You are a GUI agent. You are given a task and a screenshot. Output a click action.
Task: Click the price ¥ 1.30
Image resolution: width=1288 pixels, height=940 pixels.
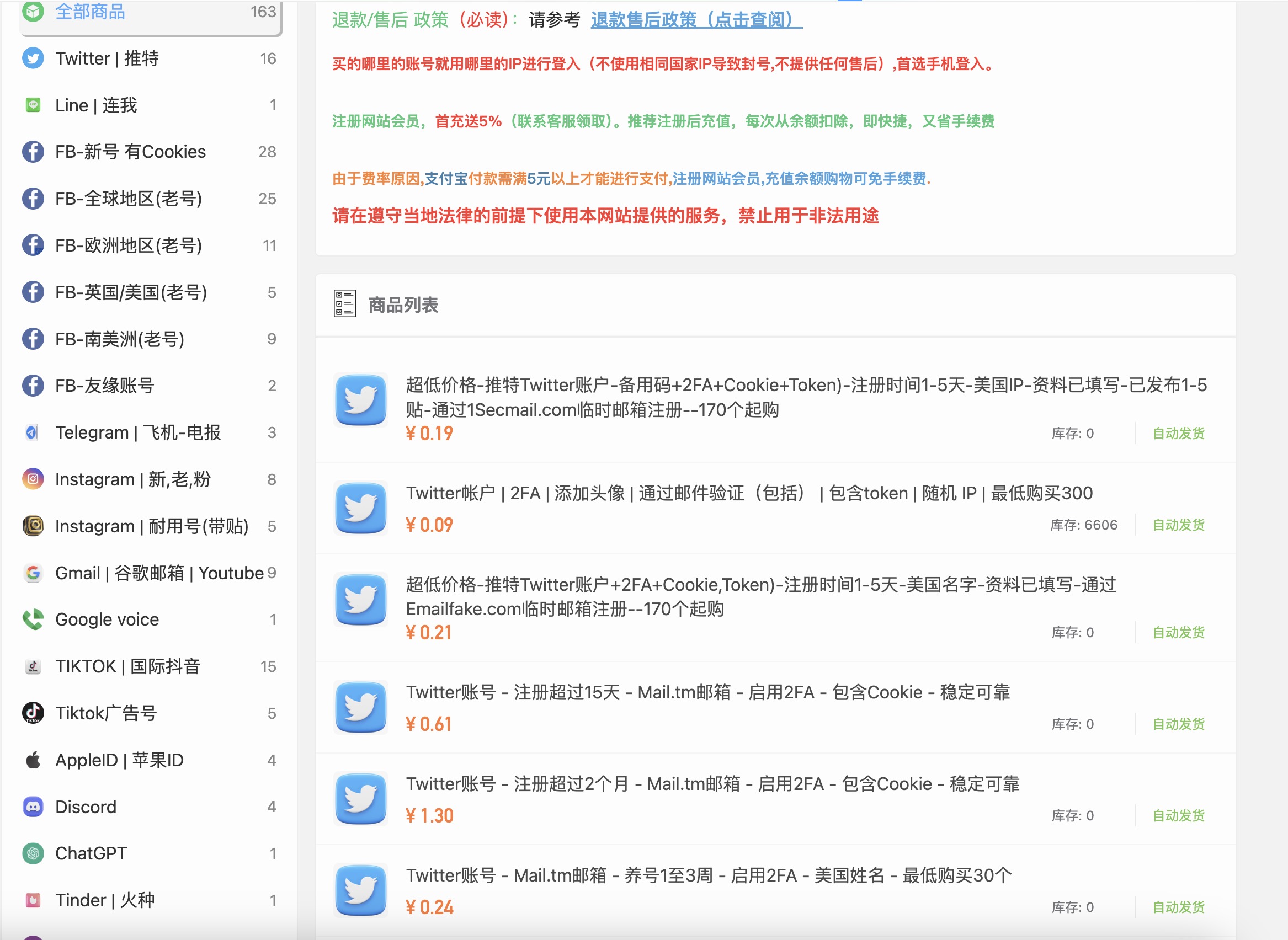429,815
